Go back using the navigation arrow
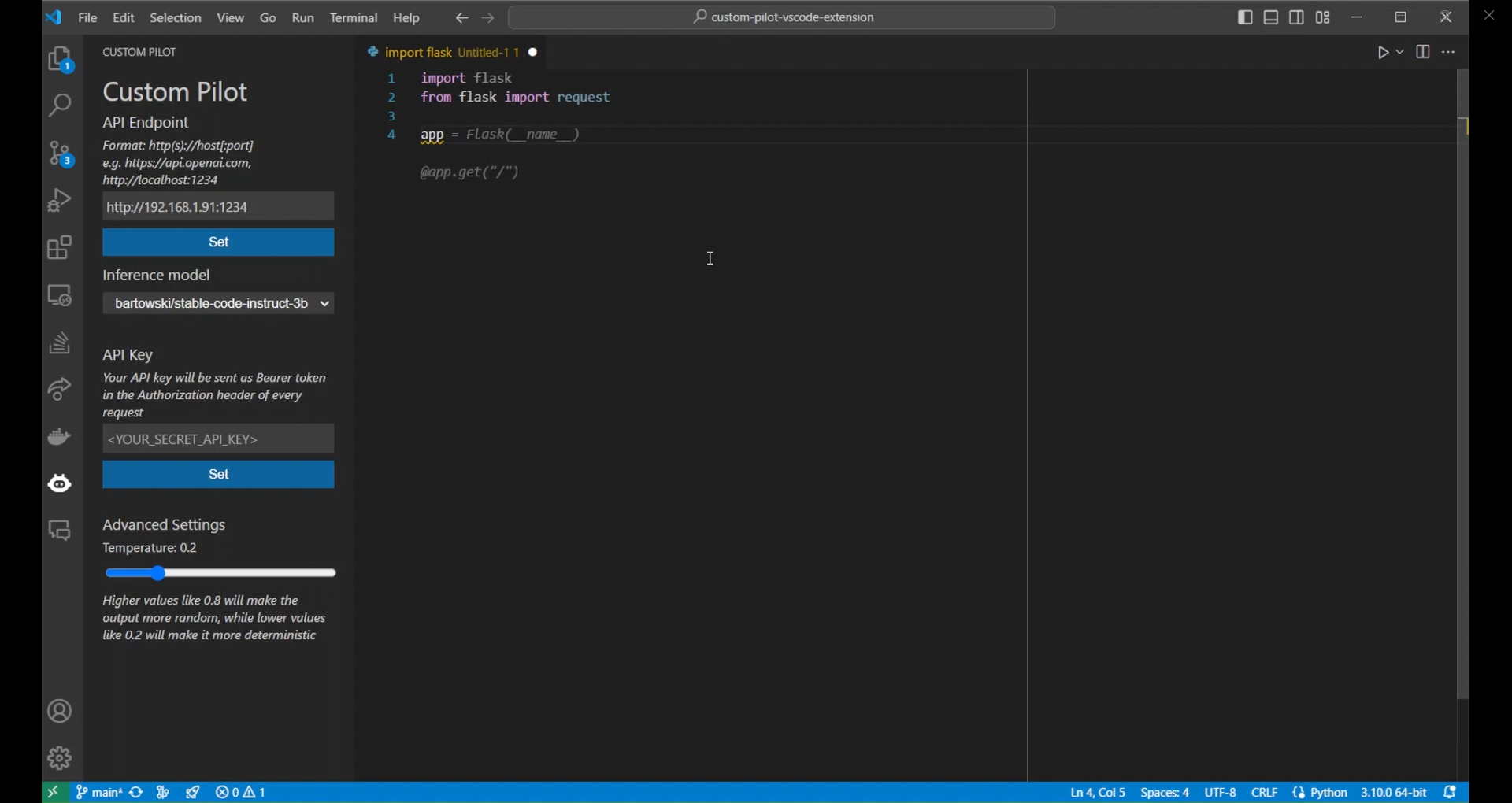 click(x=462, y=18)
